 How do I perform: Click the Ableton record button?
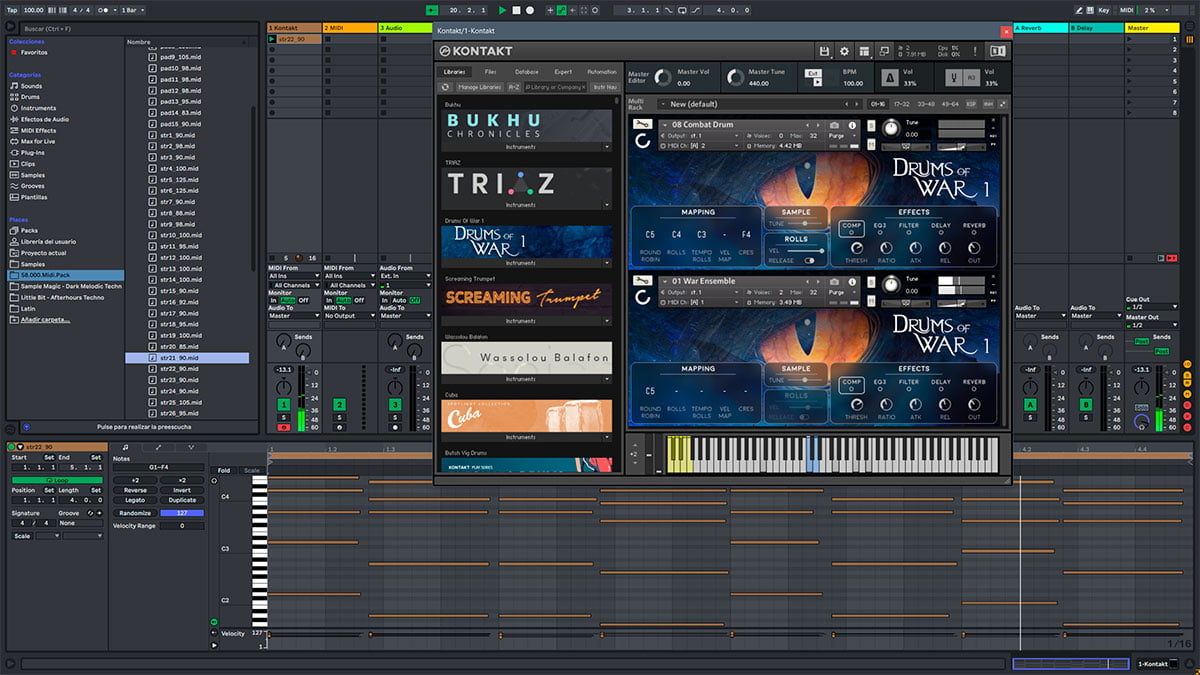530,10
